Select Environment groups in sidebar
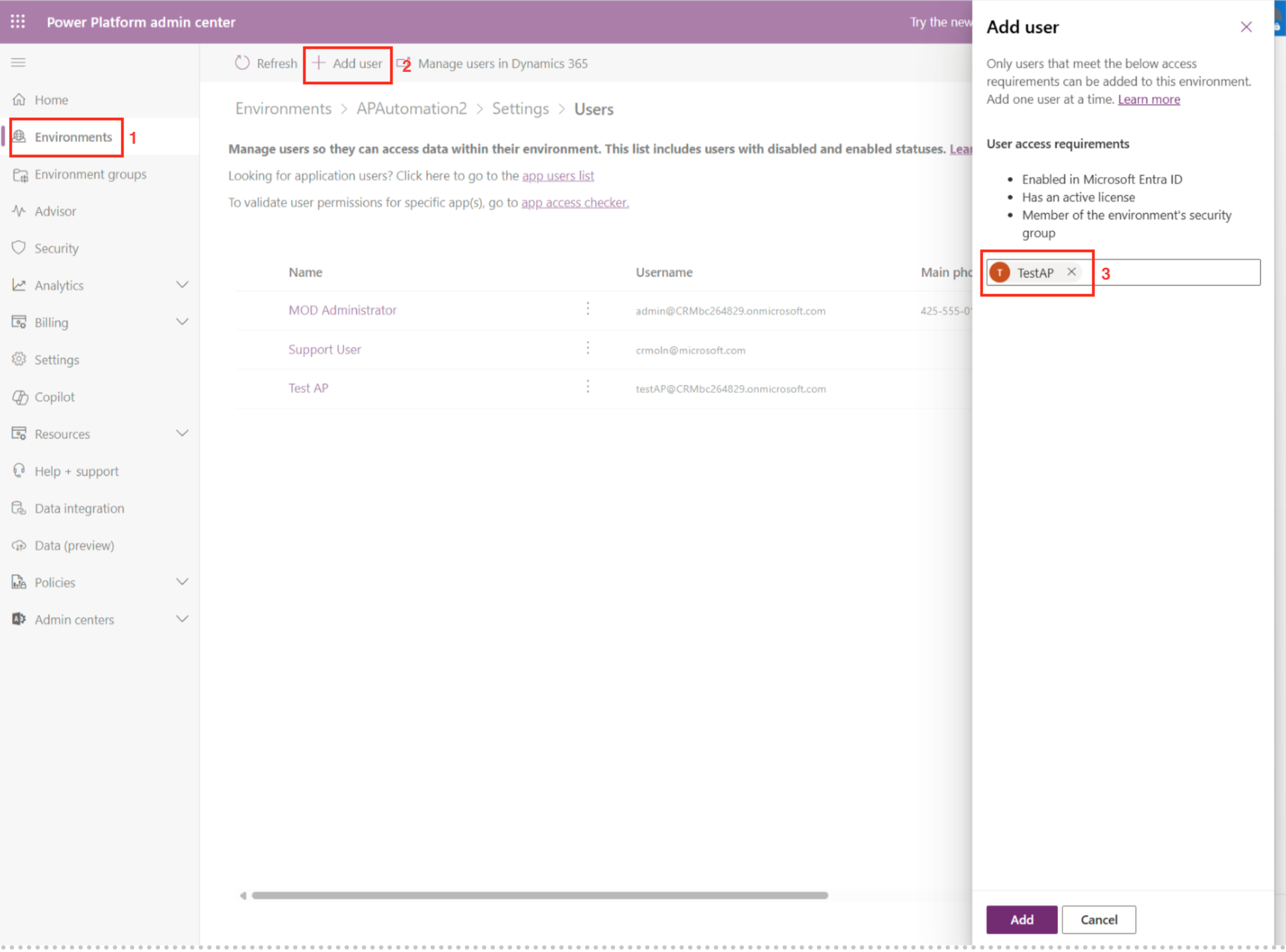Viewport: 1286px width, 952px height. 90,174
